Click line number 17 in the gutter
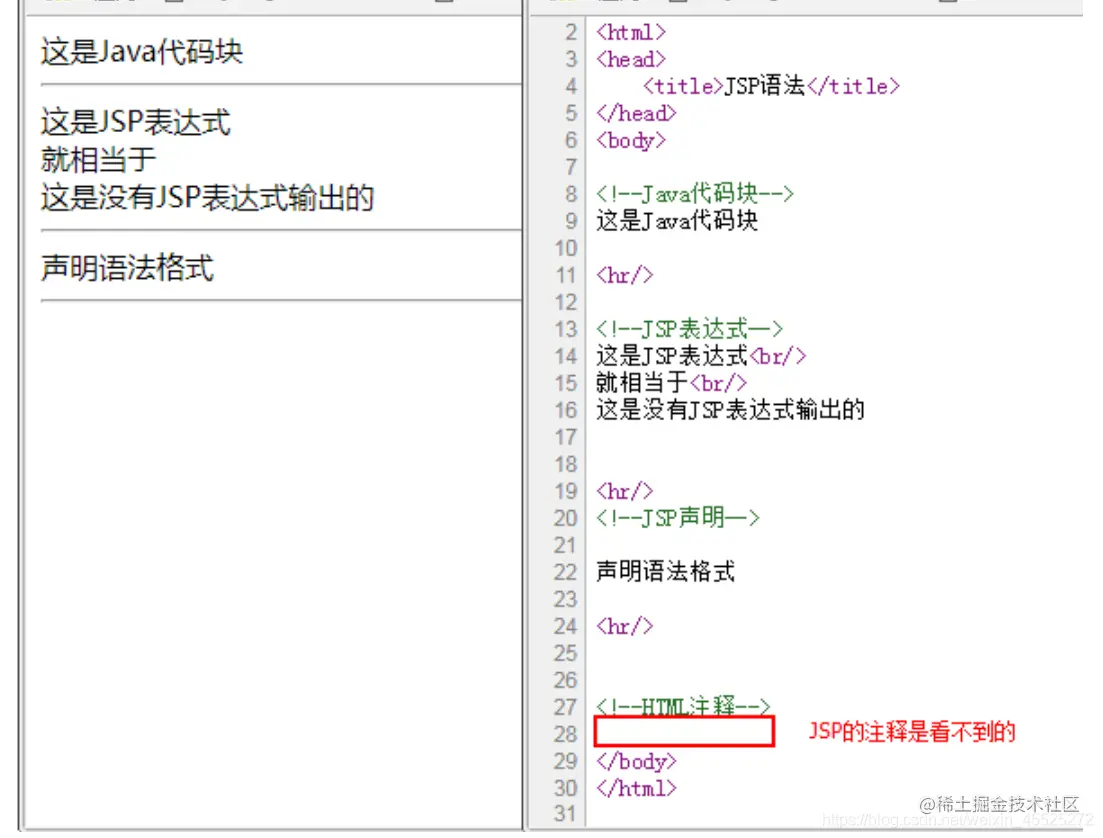 pos(566,438)
